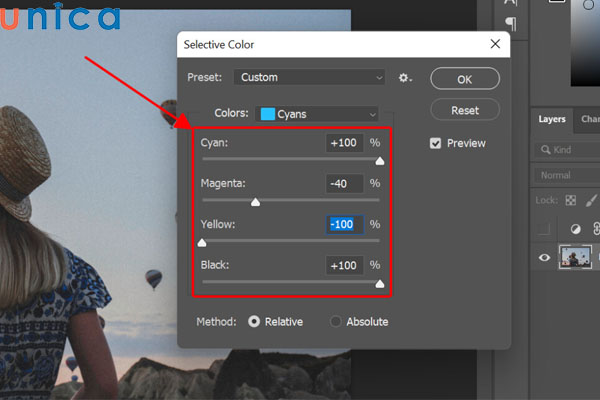Click the lock transparent pixels icon
Image resolution: width=600 pixels, height=400 pixels.
click(571, 200)
